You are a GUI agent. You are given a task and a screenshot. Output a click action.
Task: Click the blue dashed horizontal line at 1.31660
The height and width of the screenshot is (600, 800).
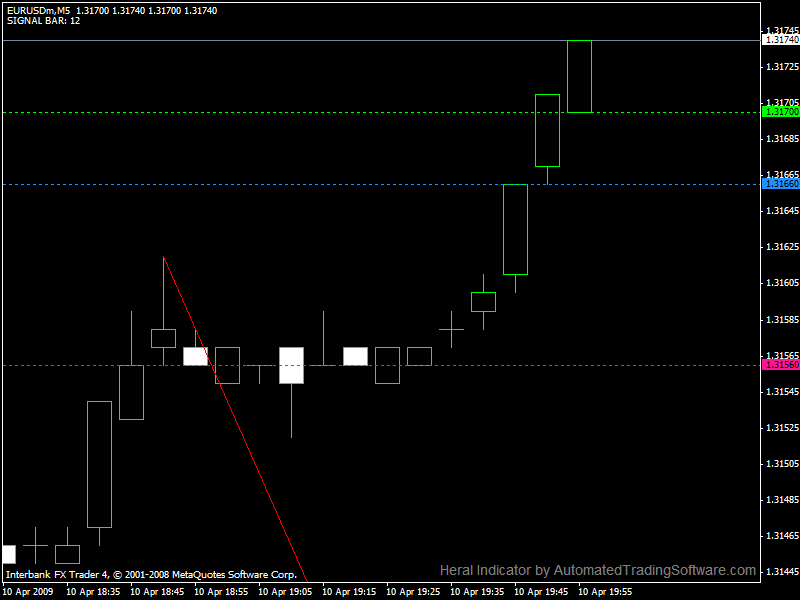click(x=382, y=184)
